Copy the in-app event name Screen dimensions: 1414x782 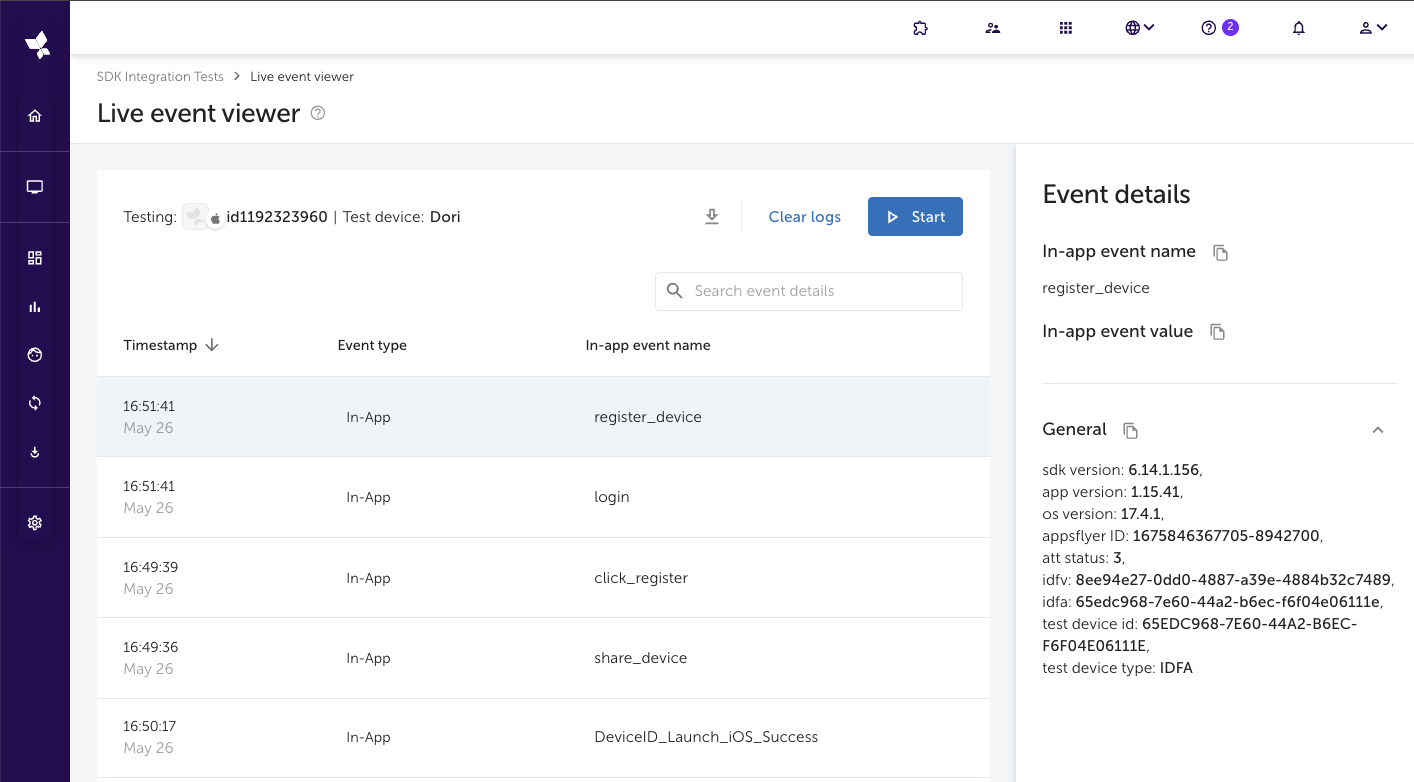(1220, 253)
